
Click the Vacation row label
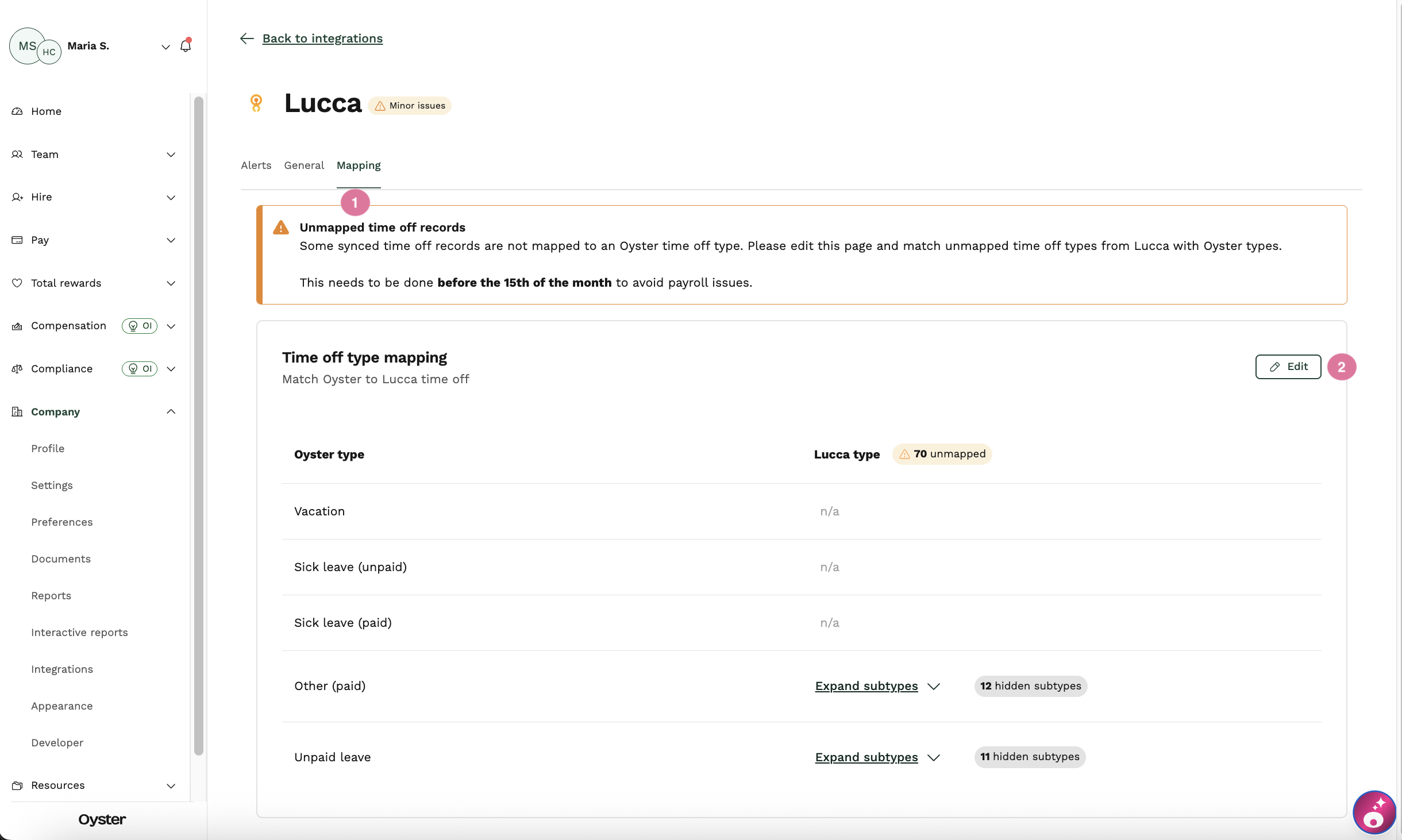point(319,511)
